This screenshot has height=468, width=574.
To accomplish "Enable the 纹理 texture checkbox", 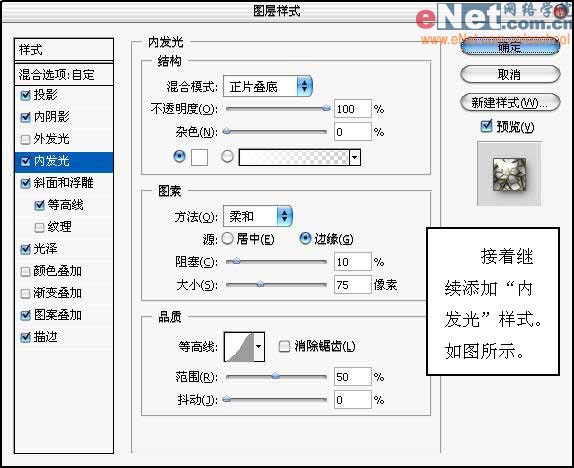I will (x=39, y=227).
